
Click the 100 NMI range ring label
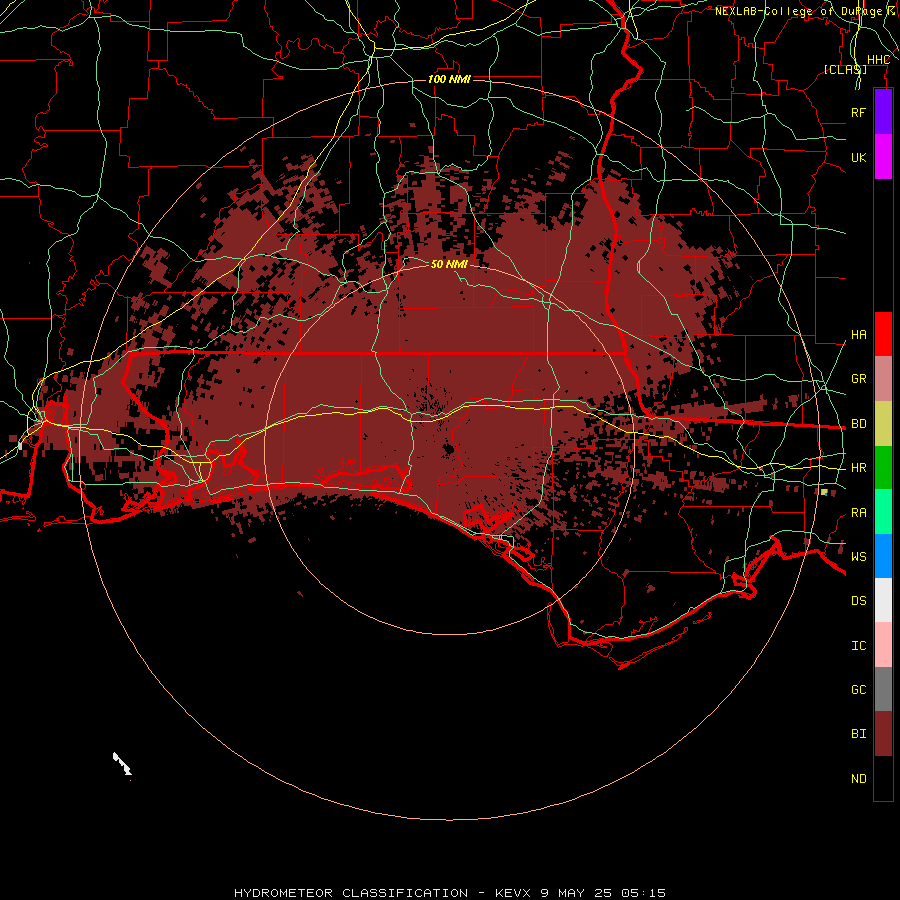click(x=449, y=79)
